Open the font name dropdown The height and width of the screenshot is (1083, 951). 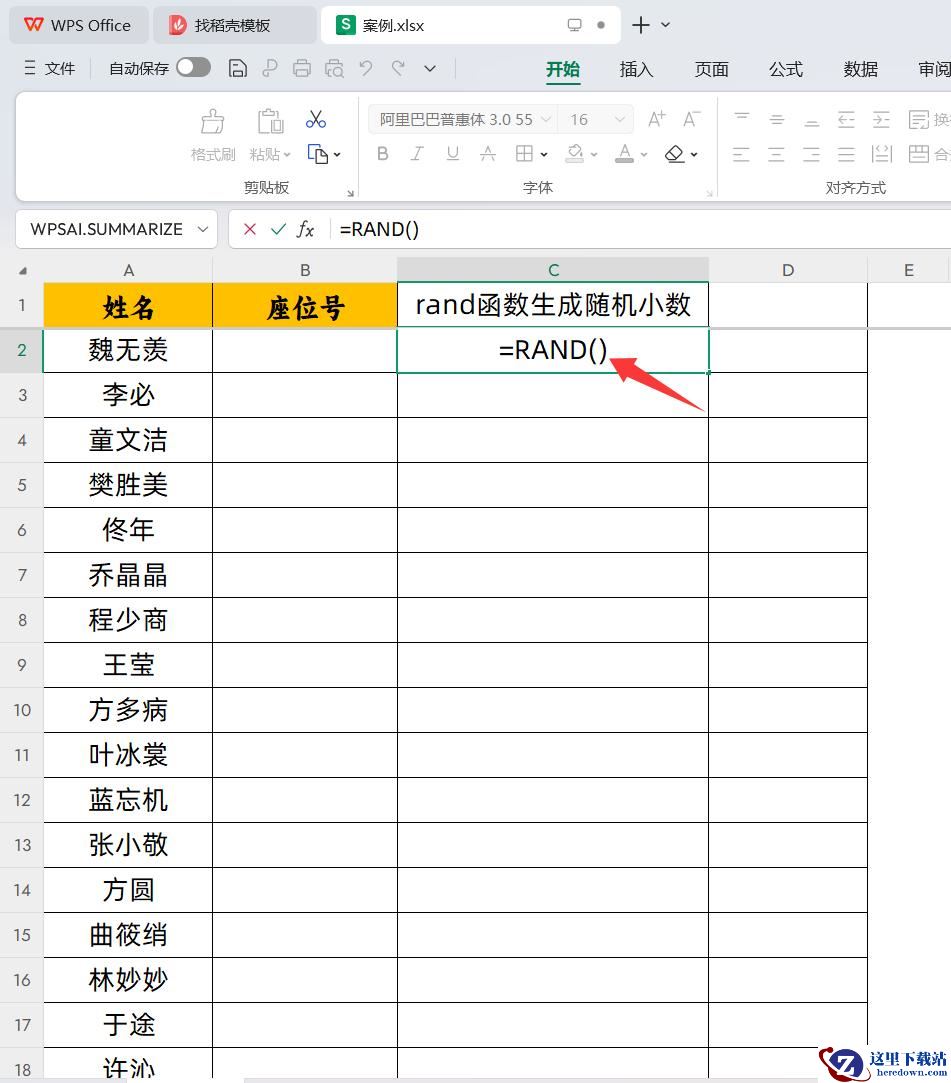[x=546, y=120]
